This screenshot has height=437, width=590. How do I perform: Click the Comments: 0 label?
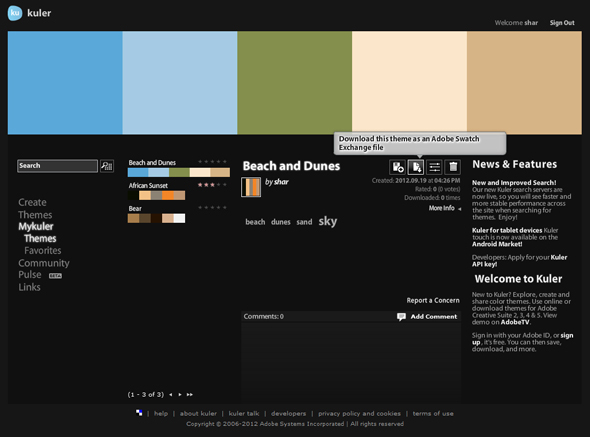pyautogui.click(x=263, y=317)
